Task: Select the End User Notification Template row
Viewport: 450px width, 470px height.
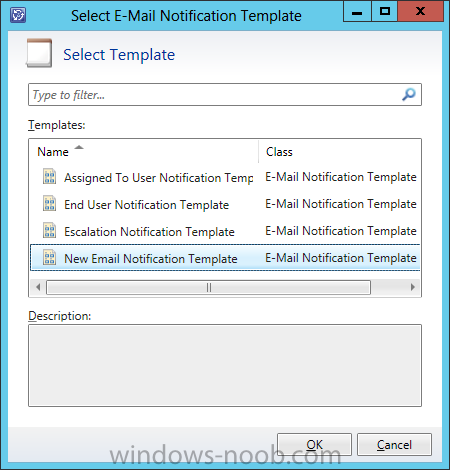Action: [x=225, y=204]
